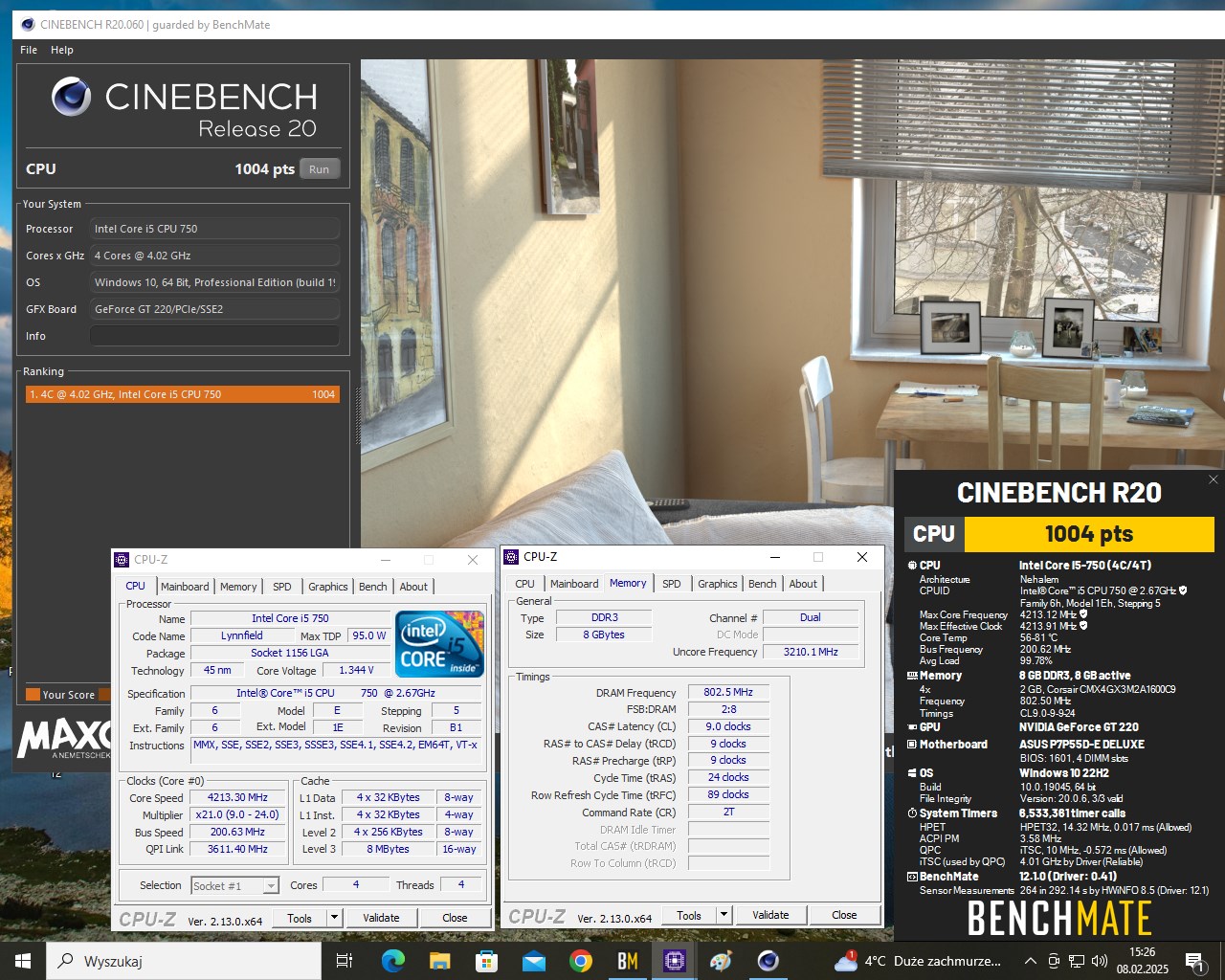Switch to Cinebench via its taskbar icon
The width and height of the screenshot is (1225, 980).
click(768, 961)
